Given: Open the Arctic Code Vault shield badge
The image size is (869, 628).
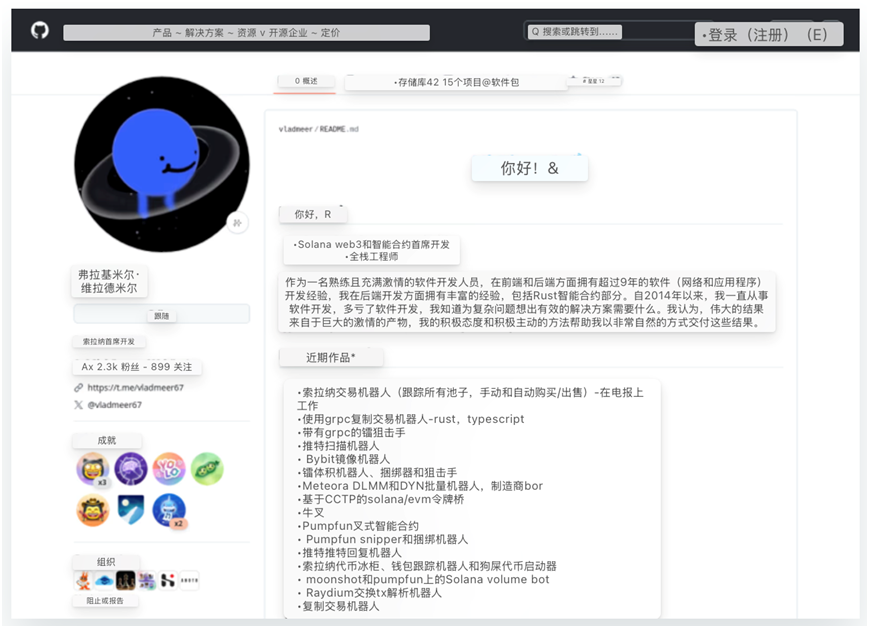Looking at the screenshot, I should coord(131,510).
